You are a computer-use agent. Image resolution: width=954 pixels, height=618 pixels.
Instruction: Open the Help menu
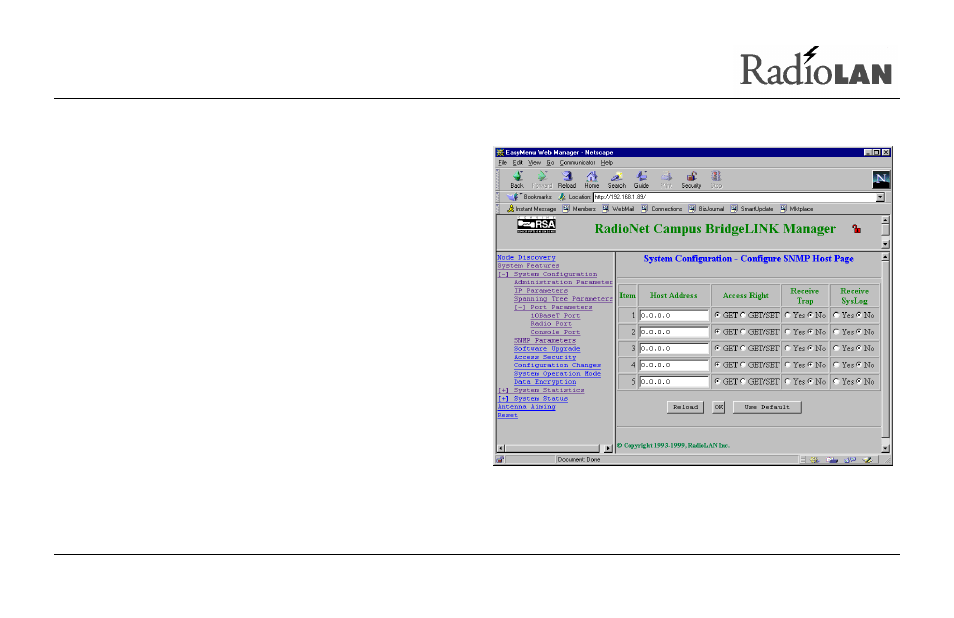(x=607, y=163)
